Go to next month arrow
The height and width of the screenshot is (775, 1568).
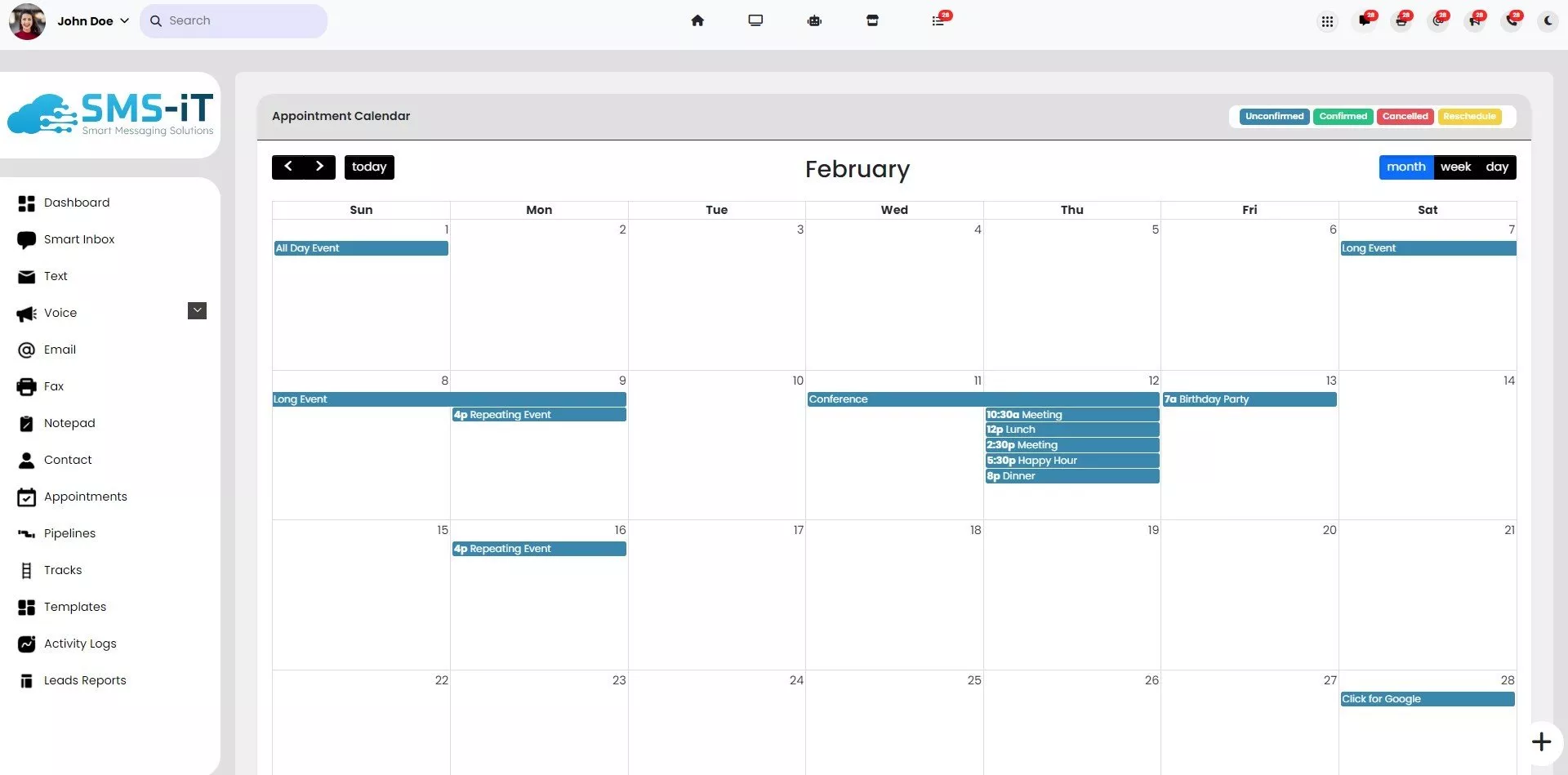point(319,167)
